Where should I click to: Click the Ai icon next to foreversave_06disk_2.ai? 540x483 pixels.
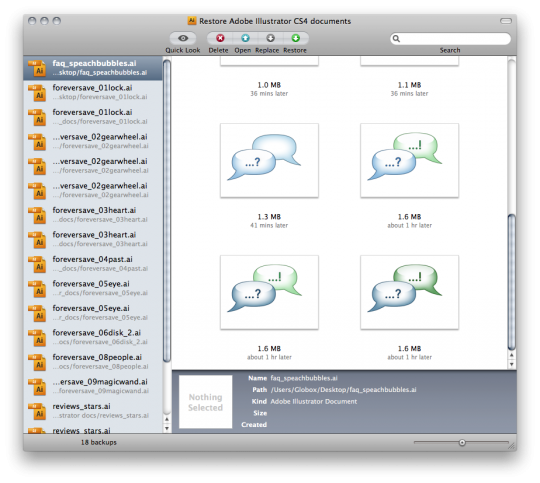[37, 337]
